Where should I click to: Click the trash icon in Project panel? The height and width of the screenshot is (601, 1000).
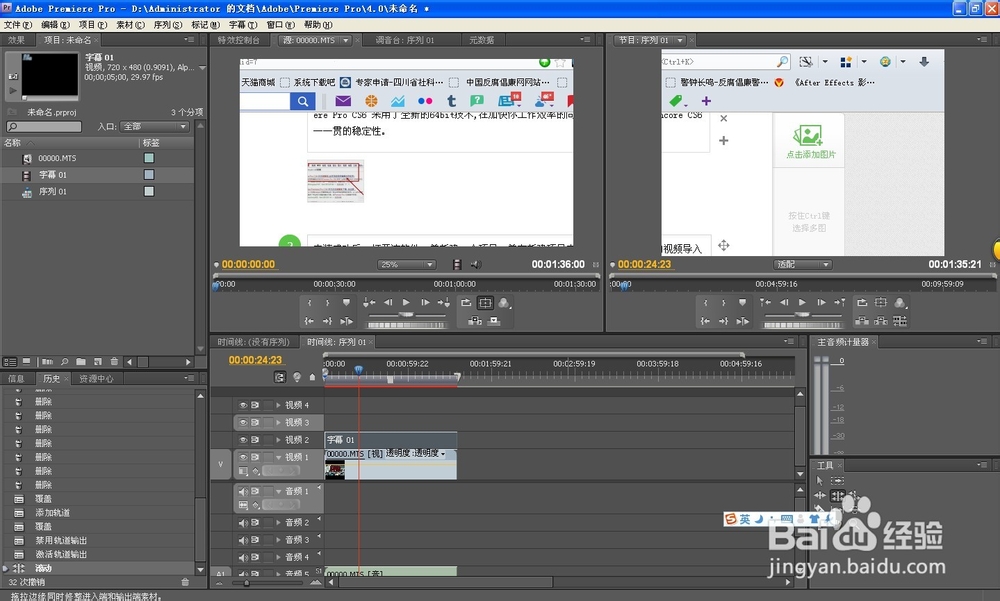tap(114, 362)
